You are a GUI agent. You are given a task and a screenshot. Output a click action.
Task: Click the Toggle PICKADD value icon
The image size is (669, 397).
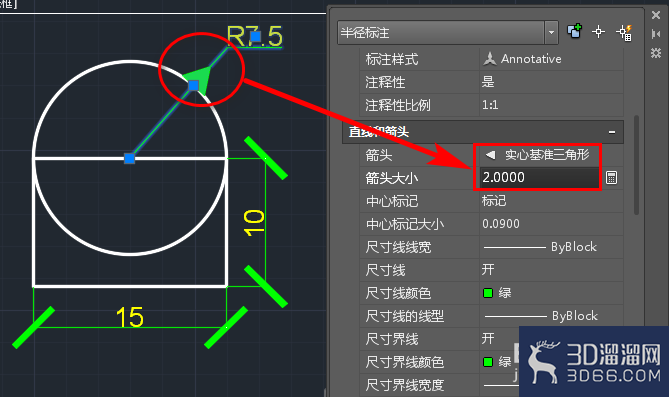[574, 32]
